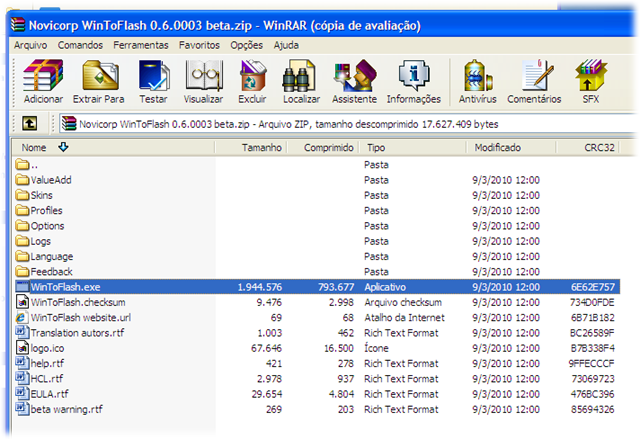This screenshot has width=640, height=439.
Task: Click the 1.944.576 size value
Action: coord(260,287)
